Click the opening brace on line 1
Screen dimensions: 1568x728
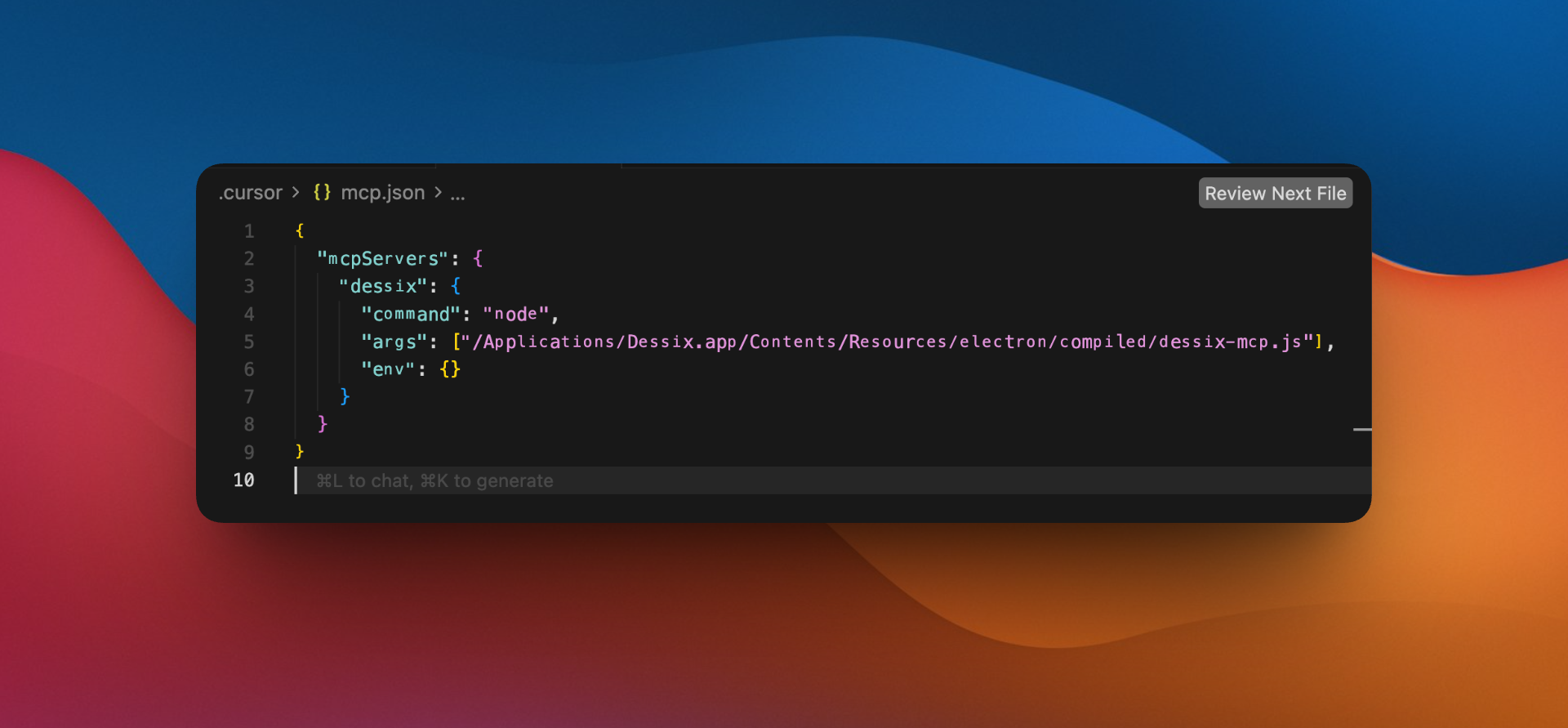pos(300,231)
